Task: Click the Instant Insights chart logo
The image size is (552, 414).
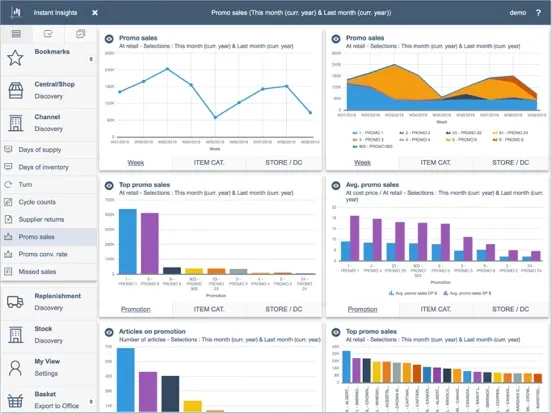Action: point(16,13)
